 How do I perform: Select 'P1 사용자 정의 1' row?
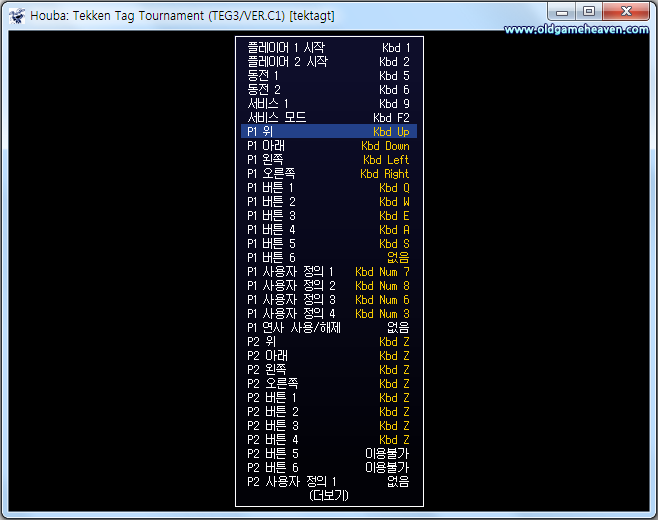pos(329,272)
